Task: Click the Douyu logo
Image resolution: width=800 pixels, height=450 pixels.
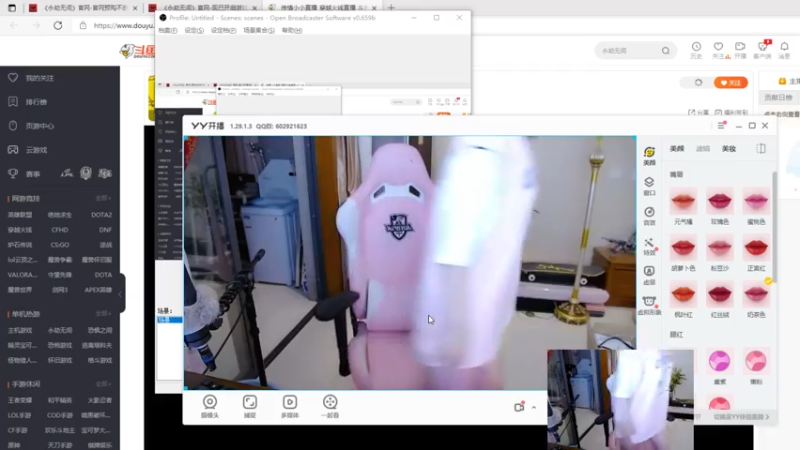Action: click(137, 51)
